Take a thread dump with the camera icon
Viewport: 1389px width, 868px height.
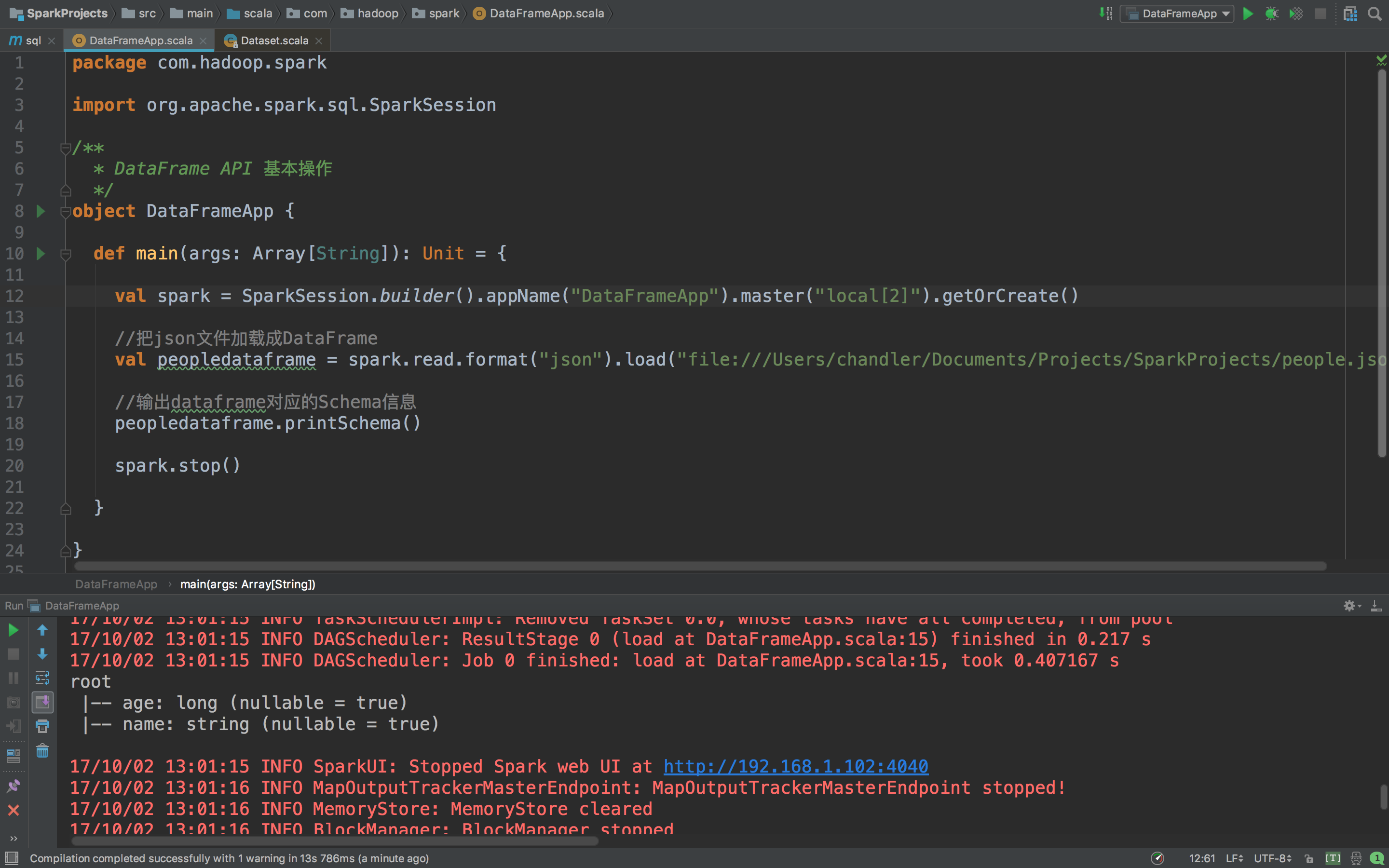13,702
